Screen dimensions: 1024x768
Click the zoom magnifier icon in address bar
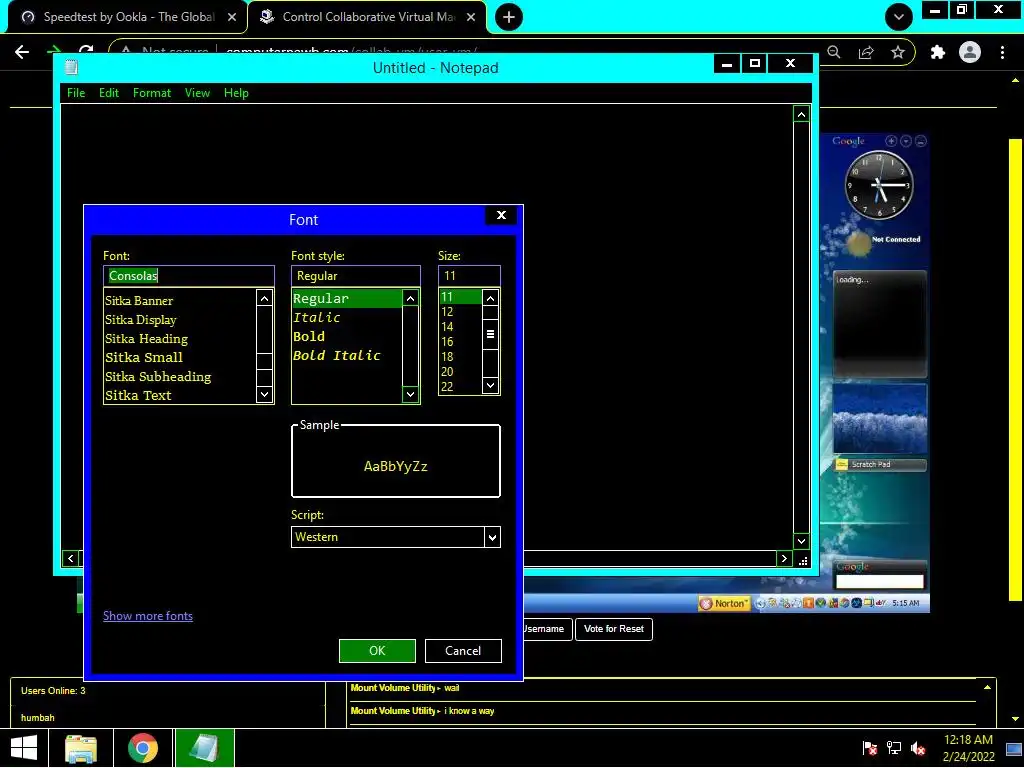point(834,52)
